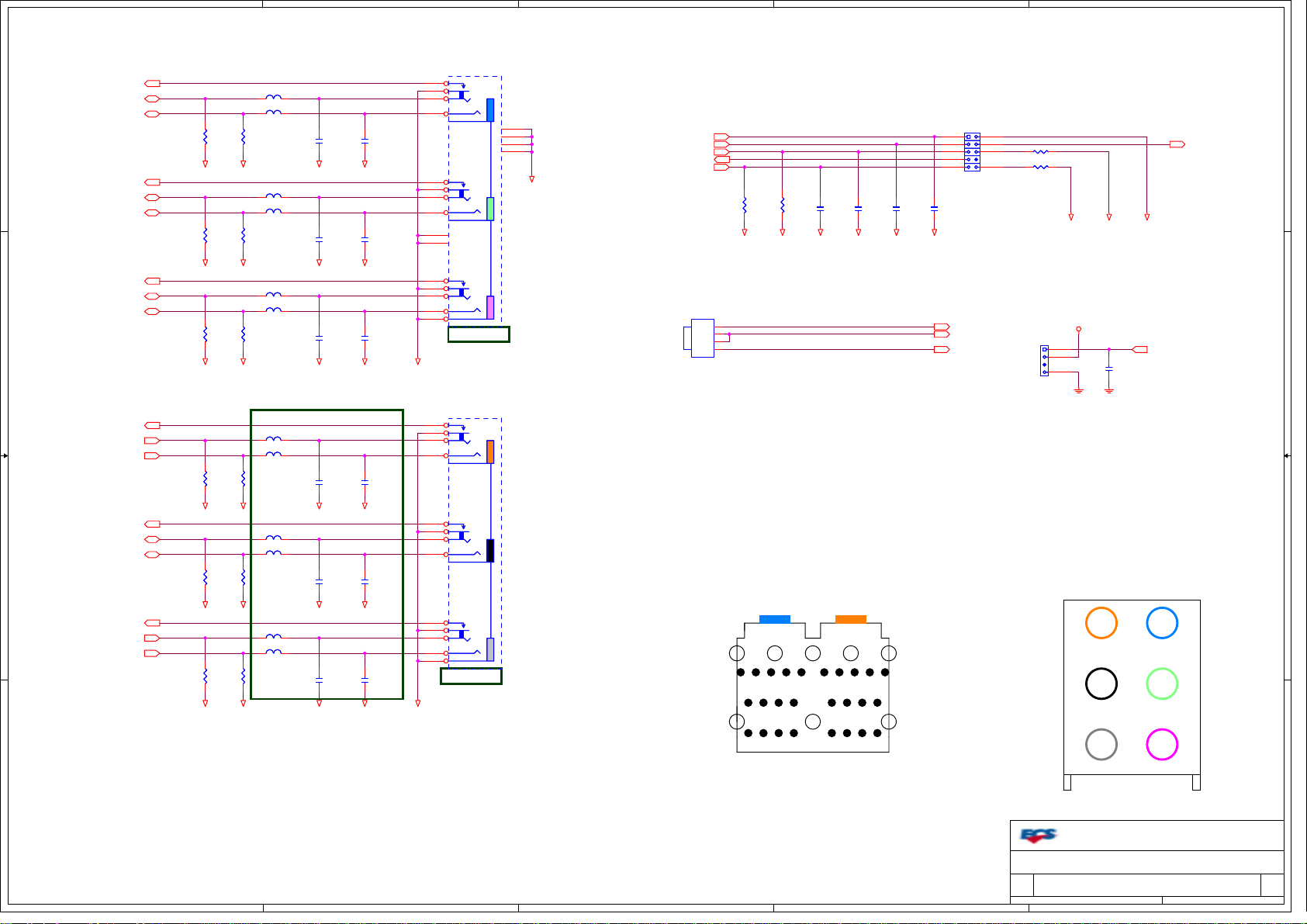
Task: Select the pink audio jack sleeve symbol
Action: [490, 307]
